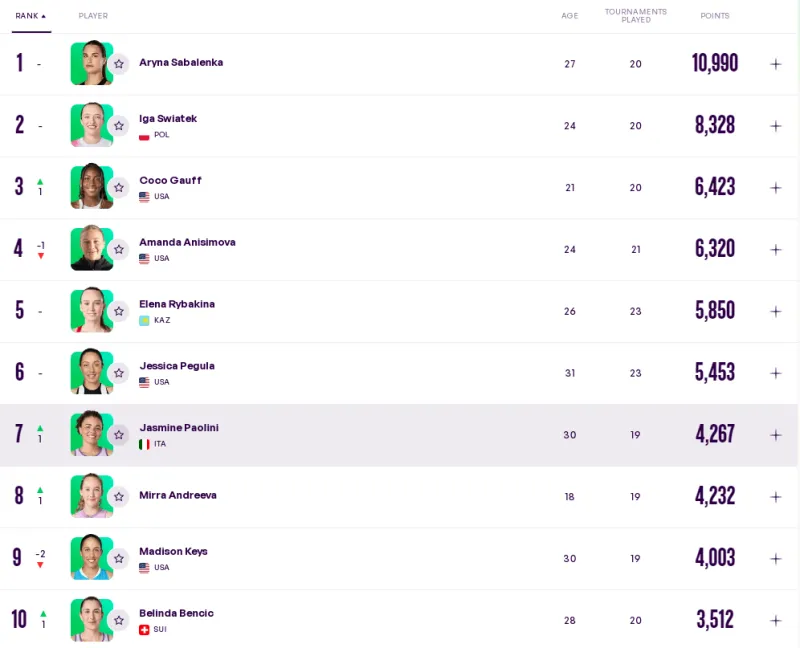
Task: Click Madison Keys' player photo thumbnail
Action: pyautogui.click(x=90, y=558)
